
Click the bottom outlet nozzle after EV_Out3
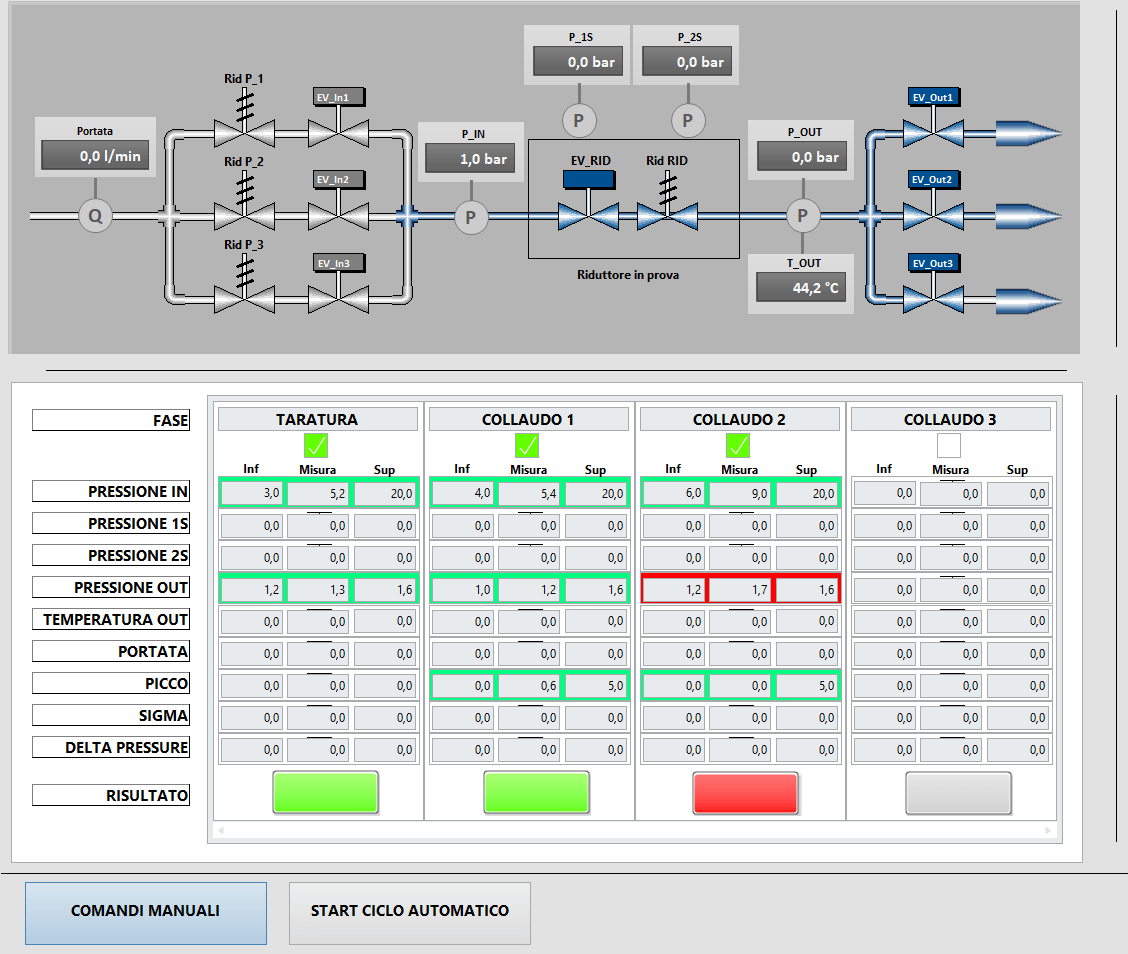[1029, 301]
